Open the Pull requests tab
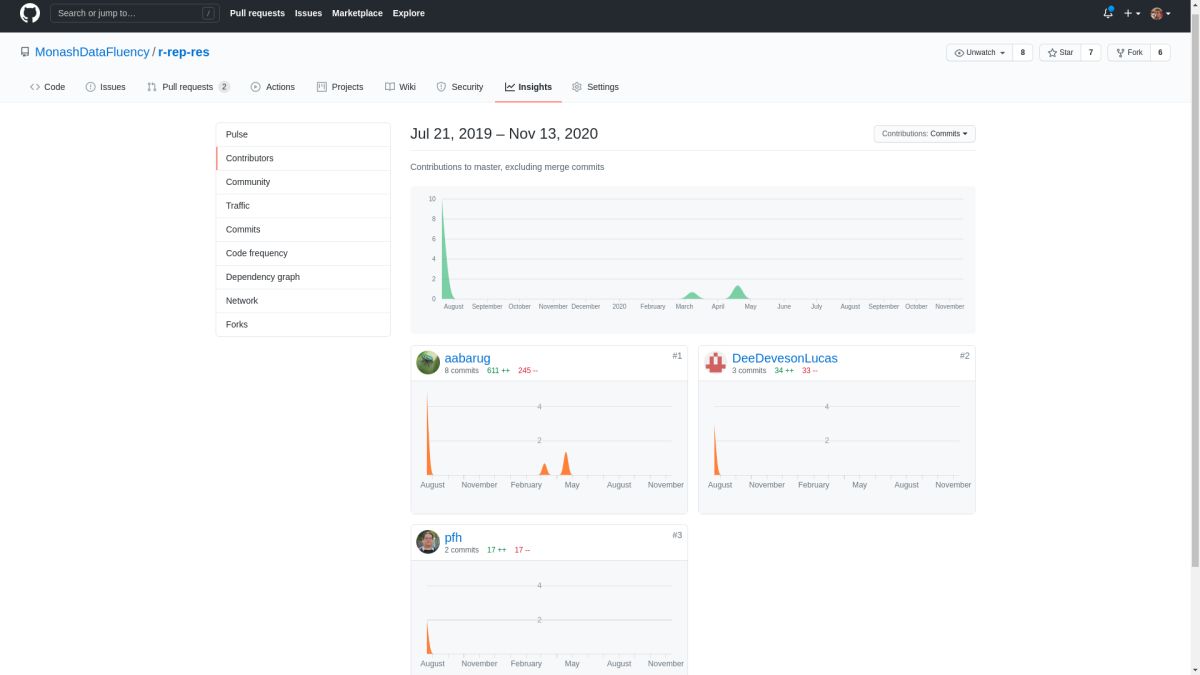 coord(188,87)
